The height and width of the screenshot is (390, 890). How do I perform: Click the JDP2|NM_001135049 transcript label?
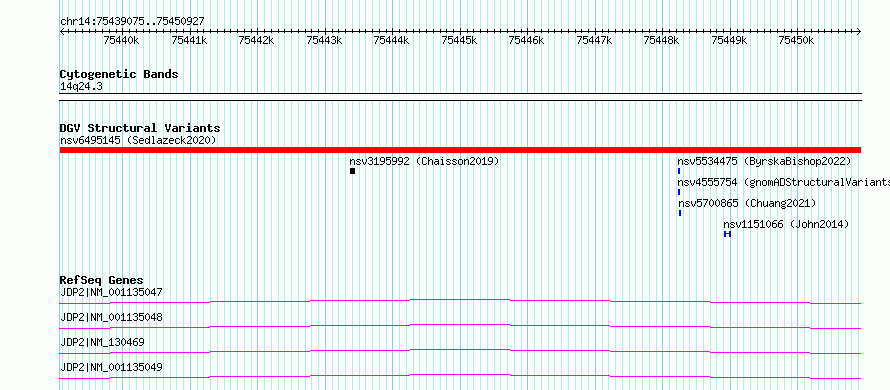pyautogui.click(x=111, y=367)
